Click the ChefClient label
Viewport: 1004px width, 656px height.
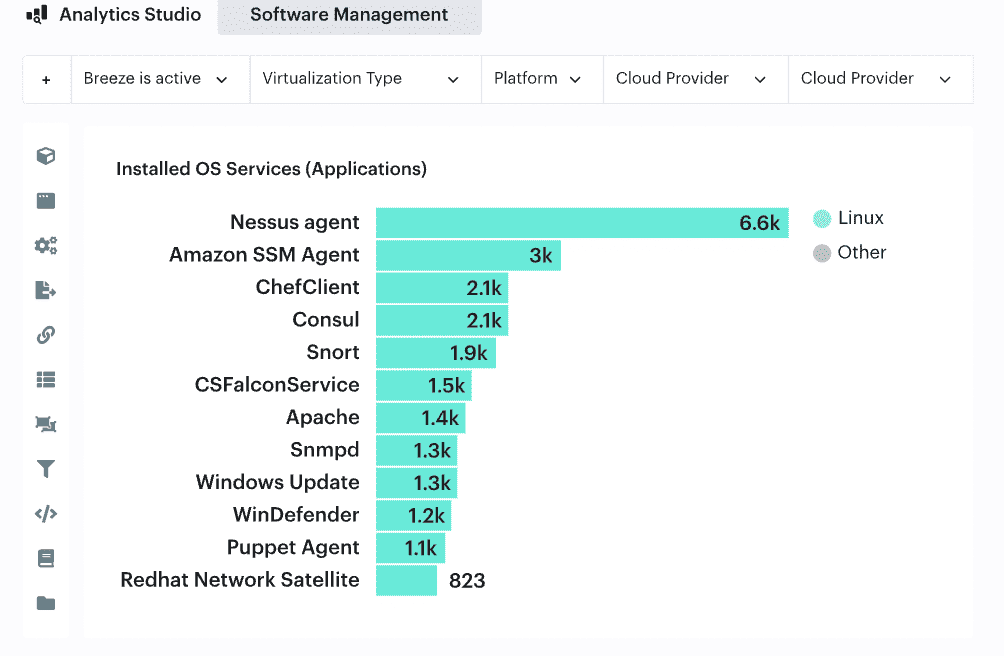click(x=307, y=287)
